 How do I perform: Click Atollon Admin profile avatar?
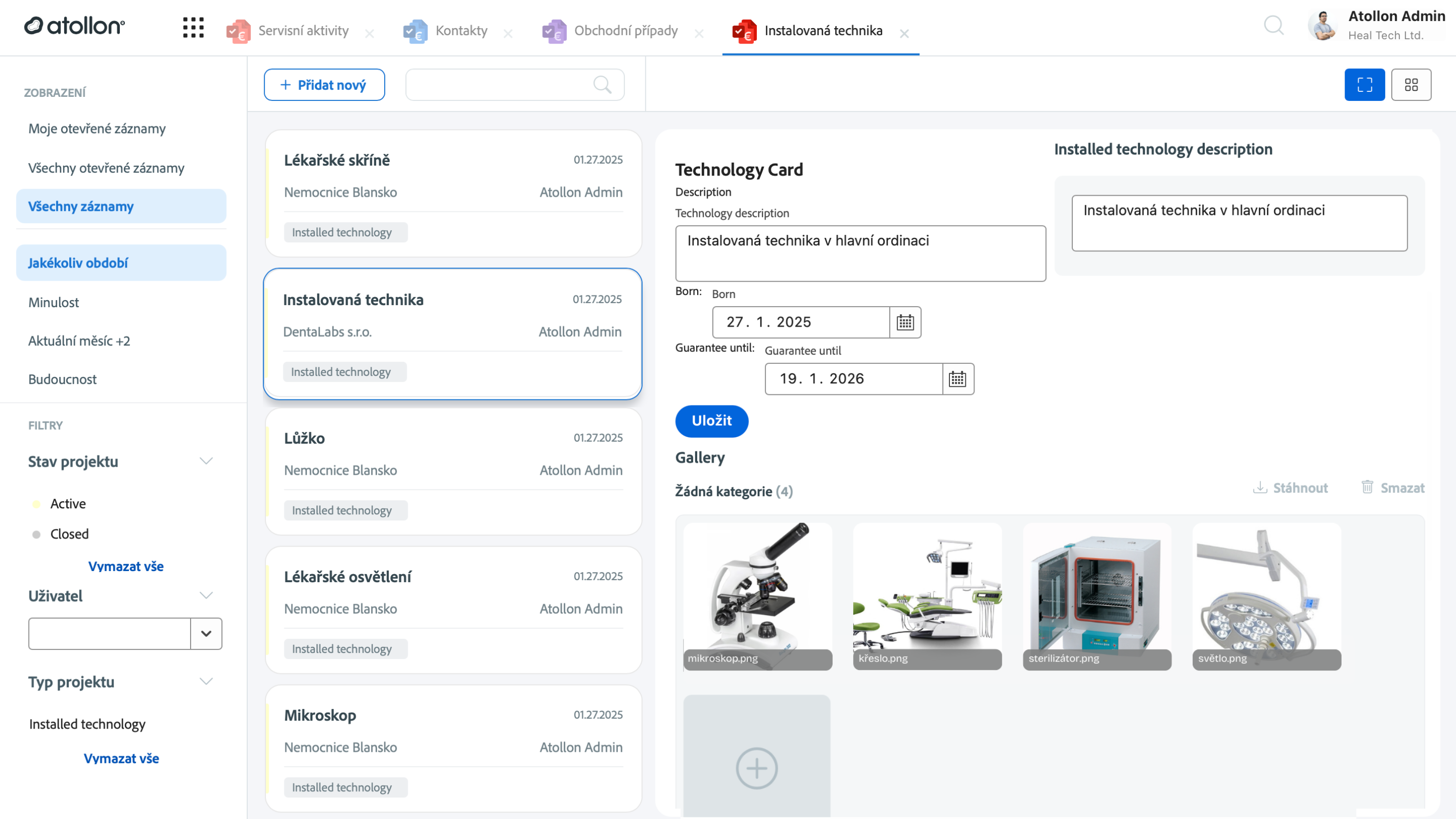(x=1323, y=26)
